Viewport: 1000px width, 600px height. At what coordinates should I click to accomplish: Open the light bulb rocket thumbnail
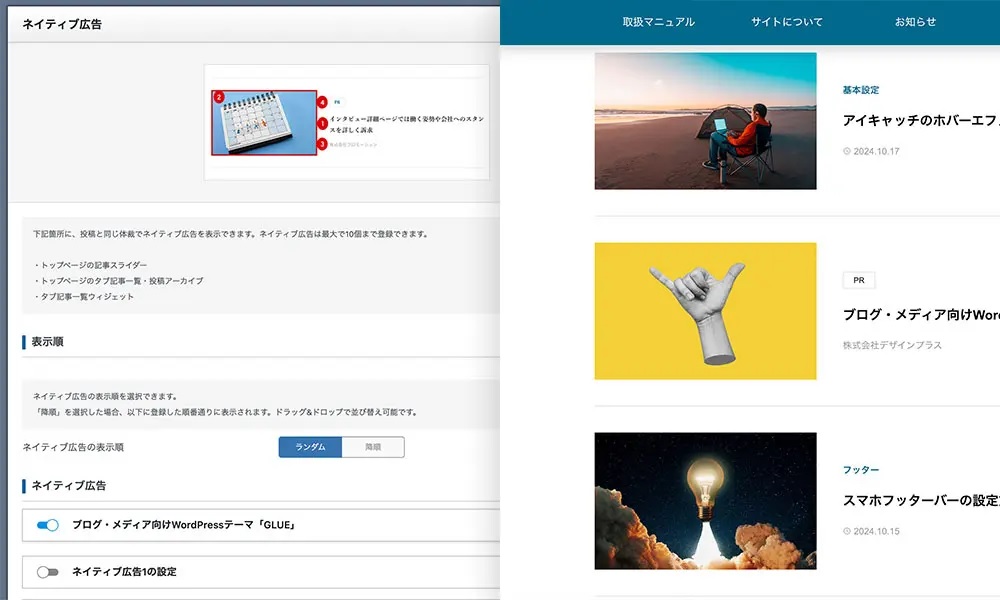click(x=705, y=501)
